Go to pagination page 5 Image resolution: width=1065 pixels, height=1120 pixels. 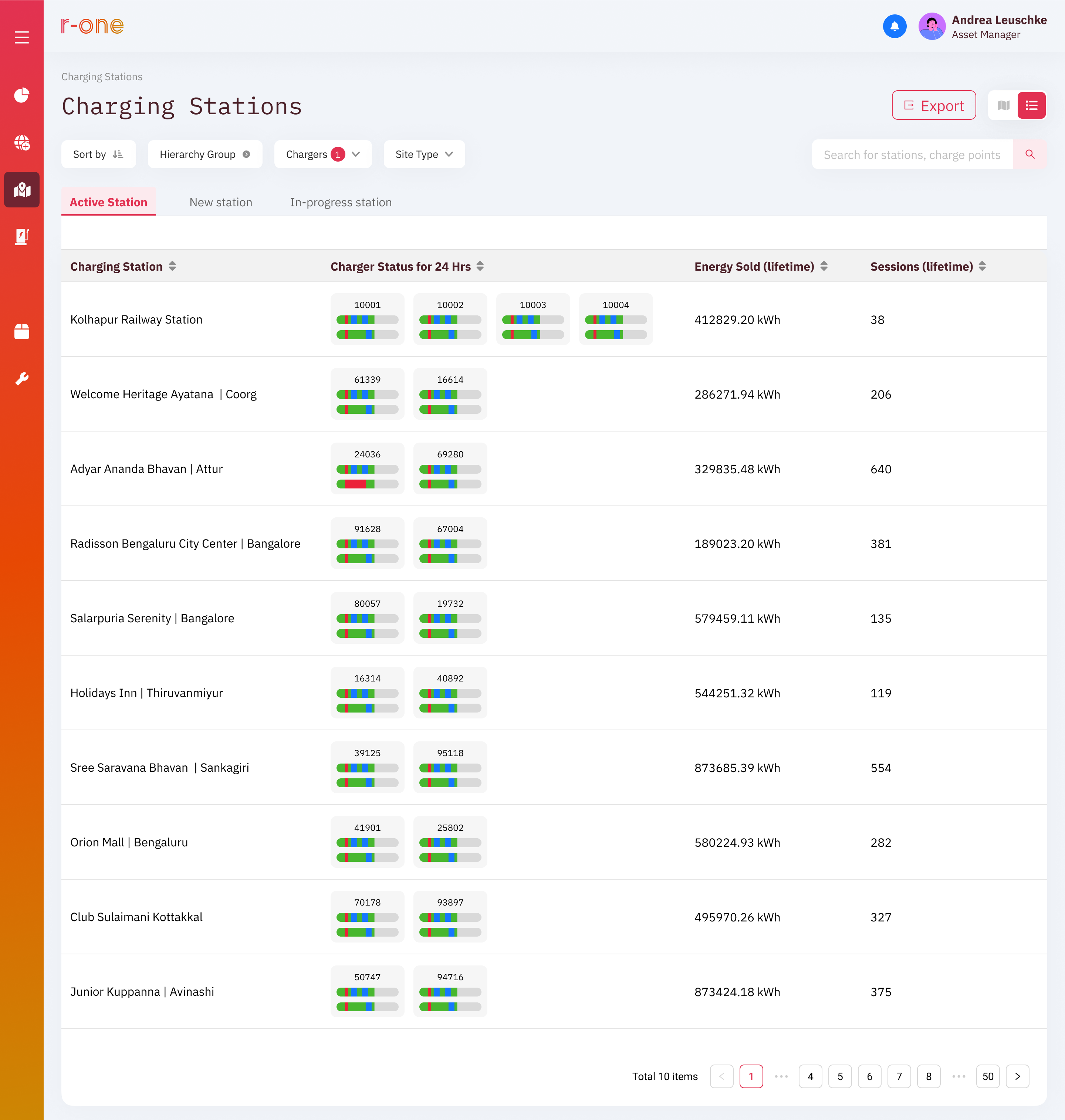click(x=840, y=1076)
